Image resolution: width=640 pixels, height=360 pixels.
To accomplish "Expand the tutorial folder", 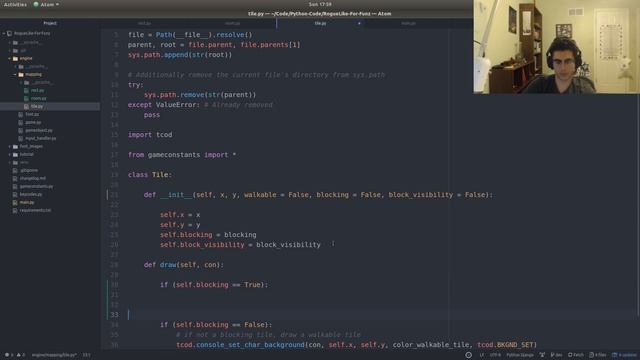I will (x=27, y=154).
